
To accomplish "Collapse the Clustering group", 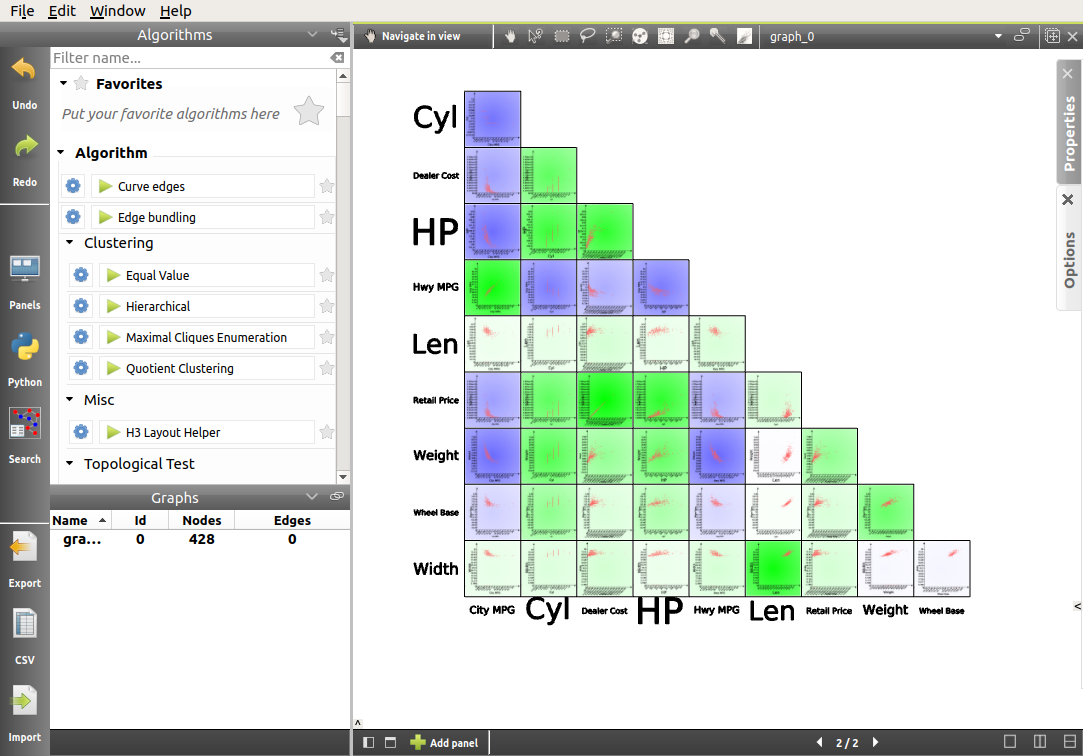I will (x=70, y=243).
